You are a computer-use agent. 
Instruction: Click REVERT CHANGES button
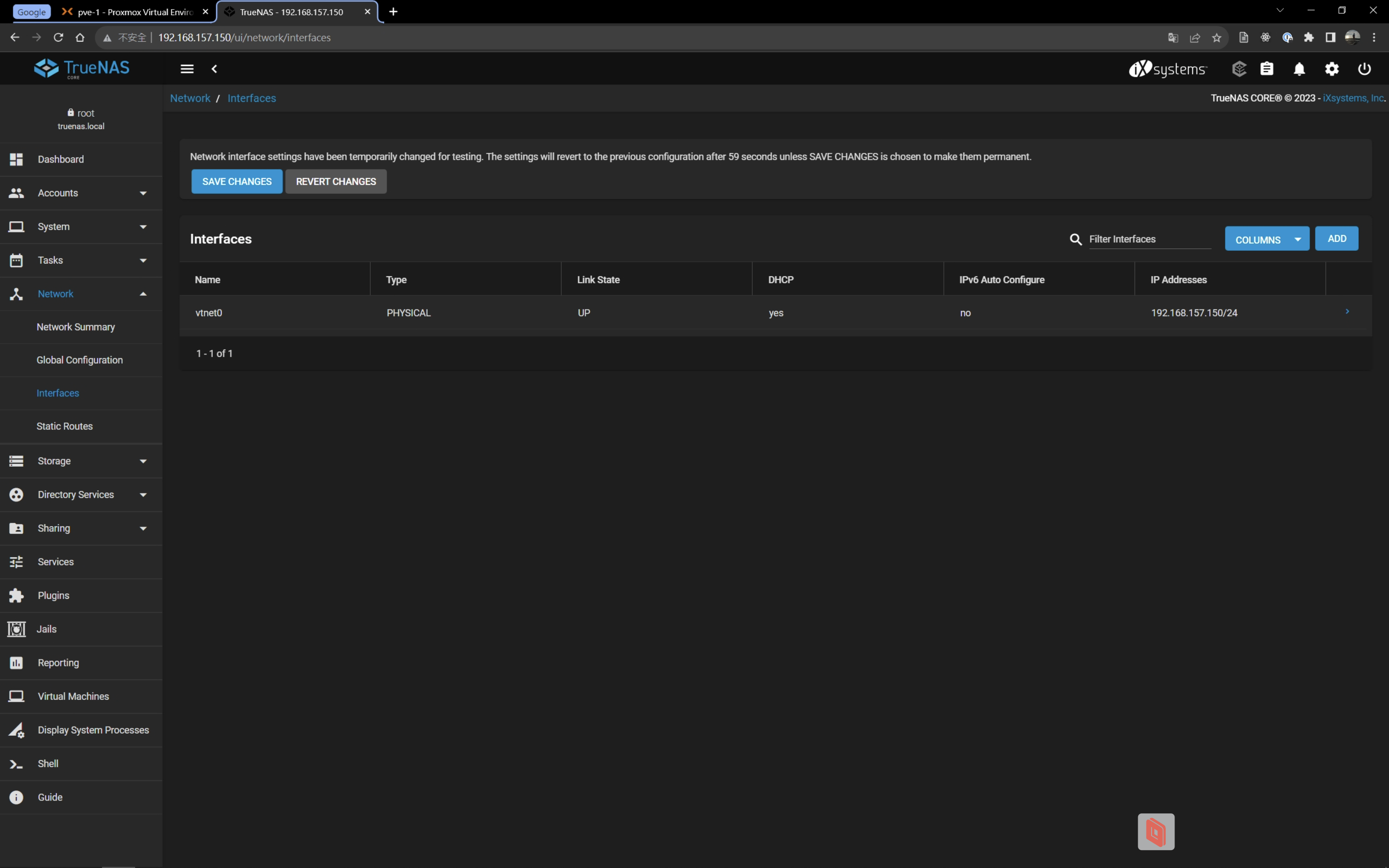(x=336, y=181)
